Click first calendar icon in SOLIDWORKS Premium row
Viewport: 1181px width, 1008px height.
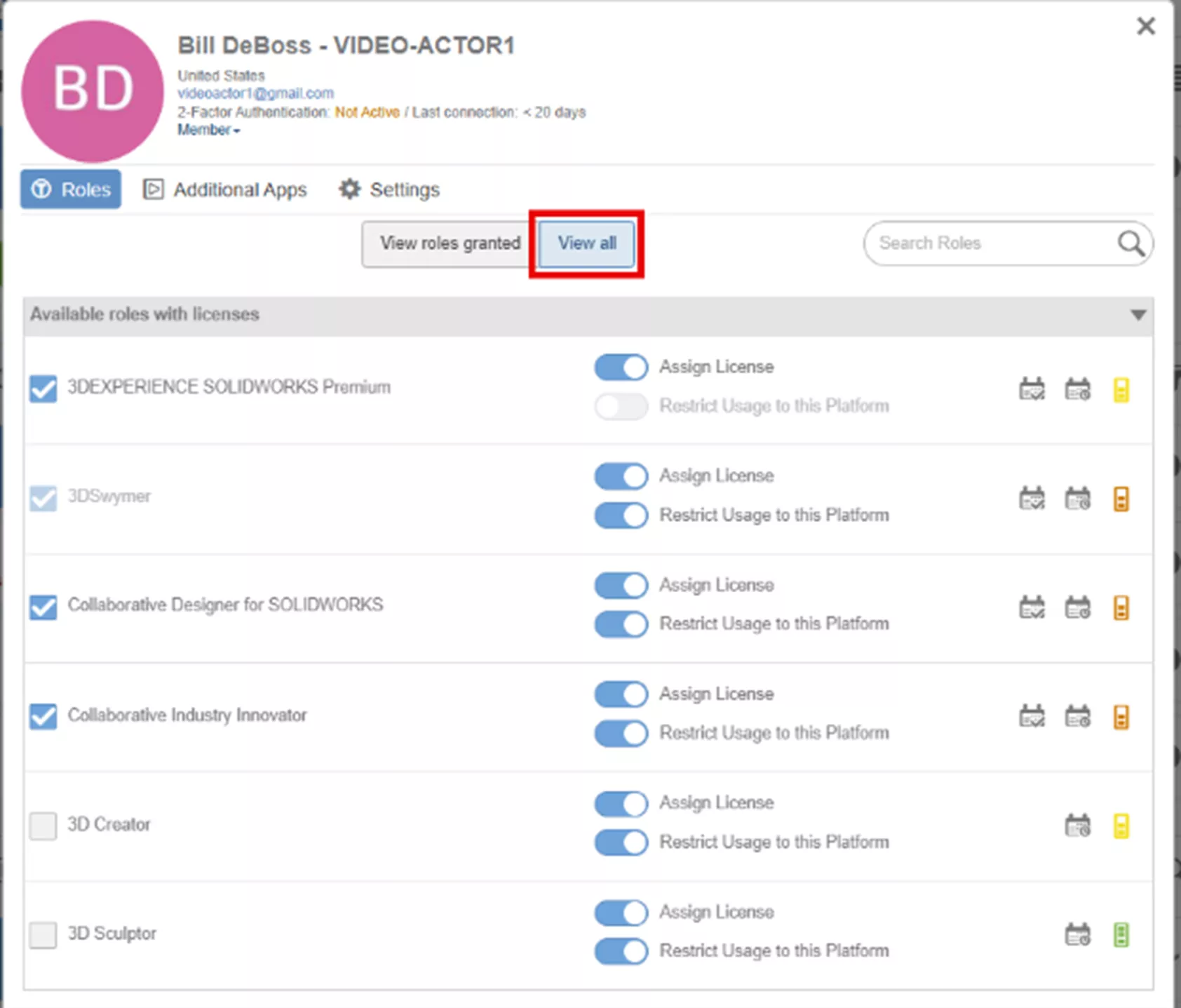click(1032, 389)
